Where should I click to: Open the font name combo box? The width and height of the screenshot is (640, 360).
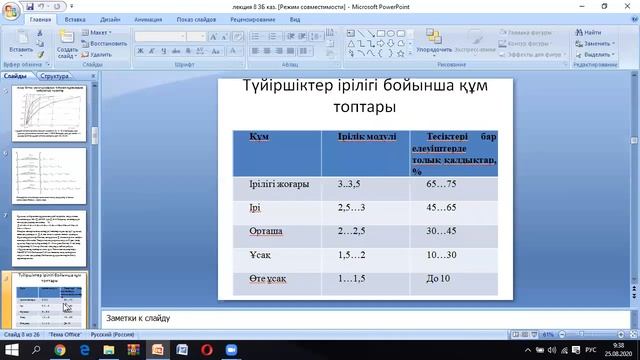tap(160, 37)
